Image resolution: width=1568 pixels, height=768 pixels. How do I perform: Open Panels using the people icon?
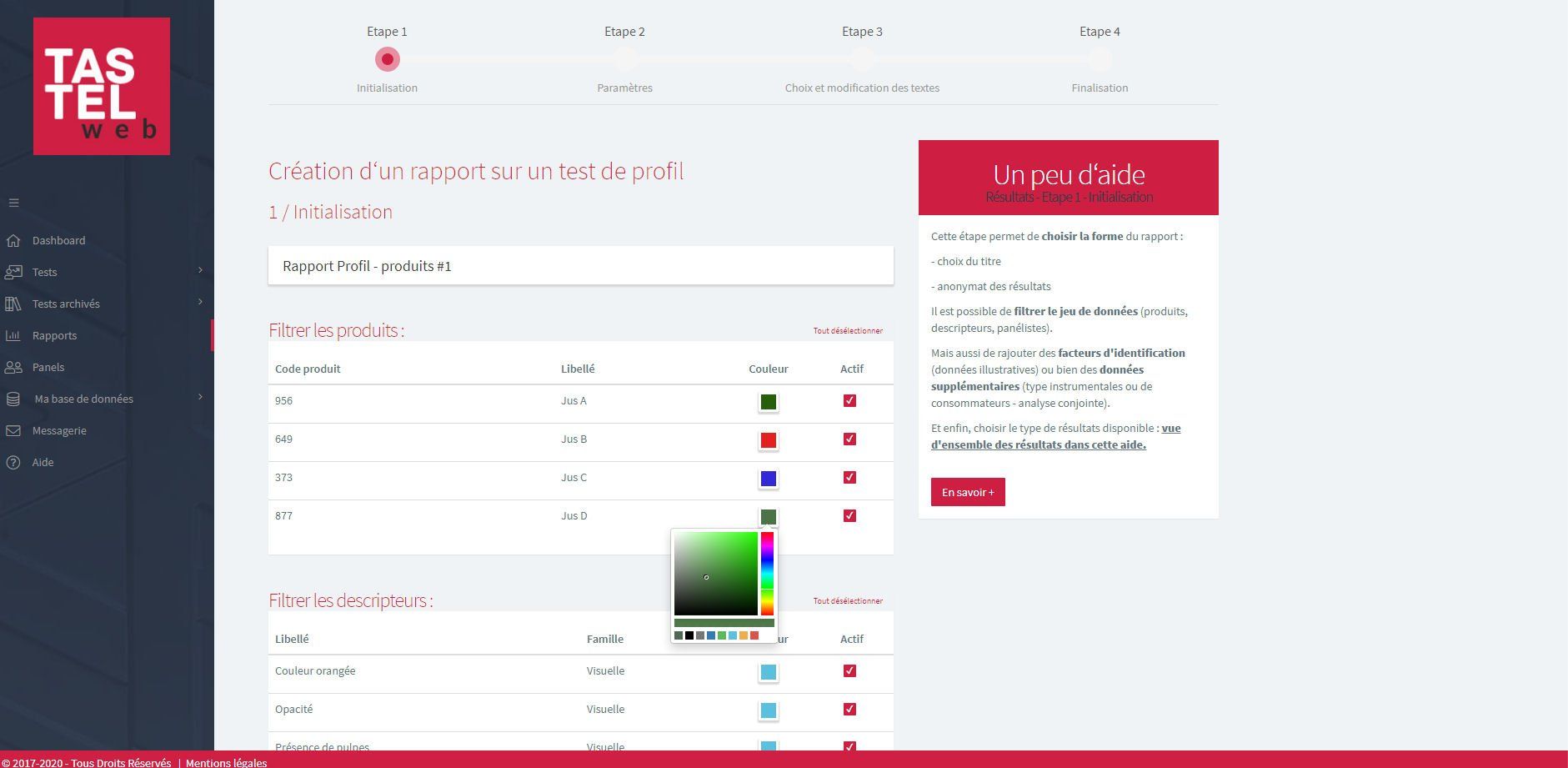tap(13, 367)
